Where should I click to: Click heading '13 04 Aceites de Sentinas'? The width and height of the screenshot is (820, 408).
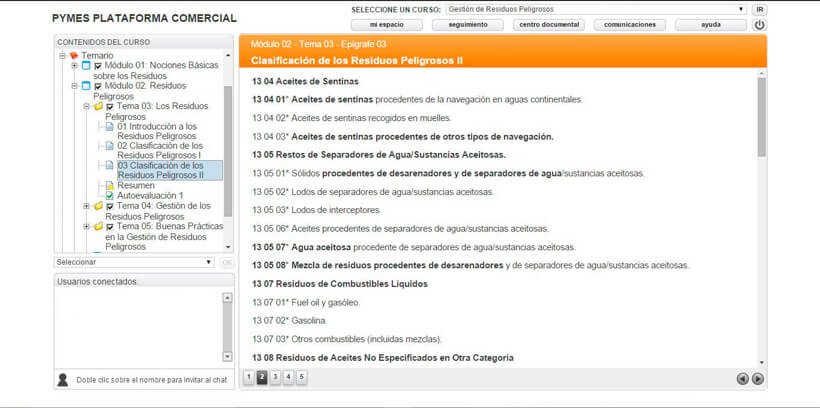[x=305, y=82]
